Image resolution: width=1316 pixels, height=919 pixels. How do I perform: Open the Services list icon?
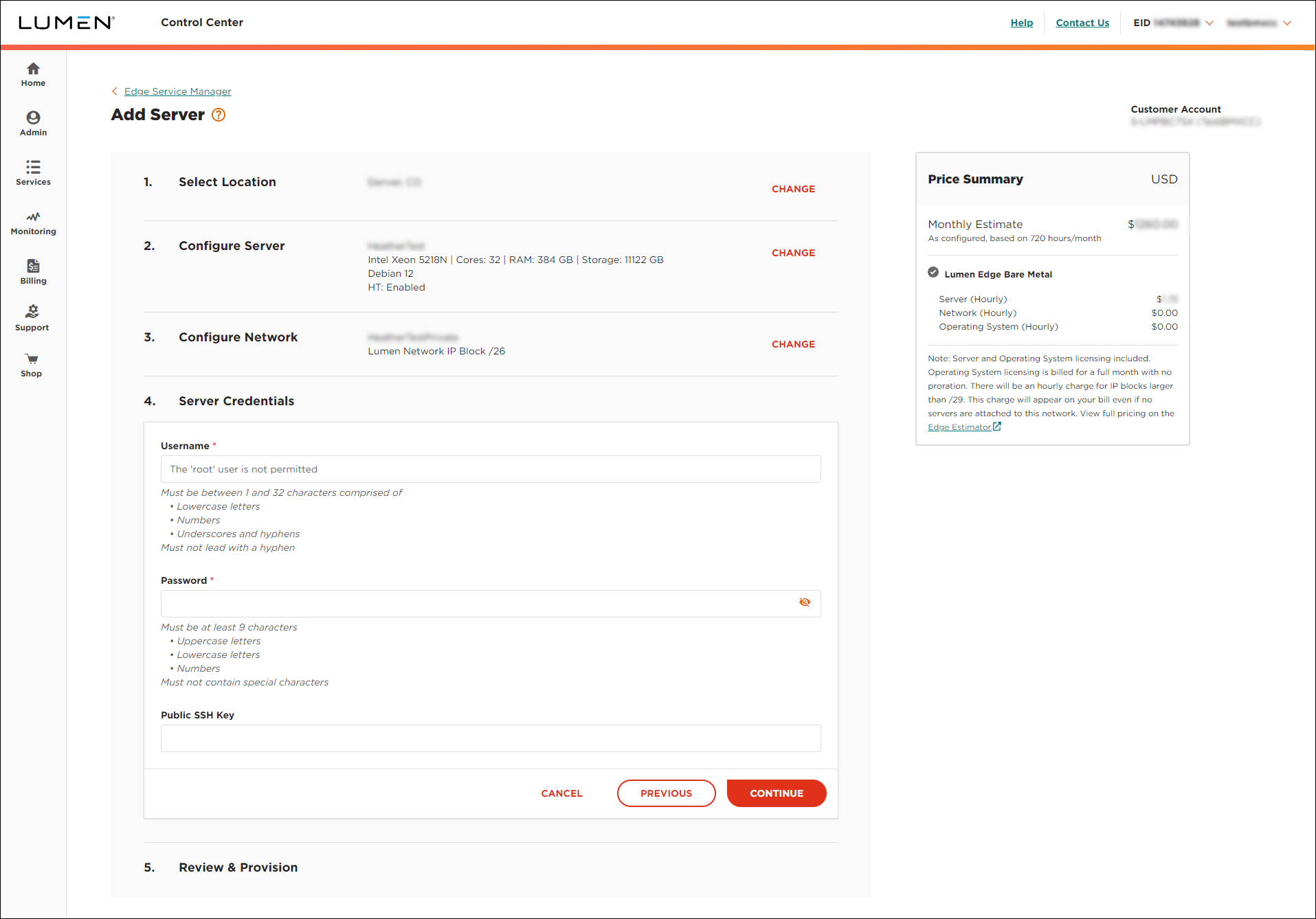pyautogui.click(x=33, y=167)
